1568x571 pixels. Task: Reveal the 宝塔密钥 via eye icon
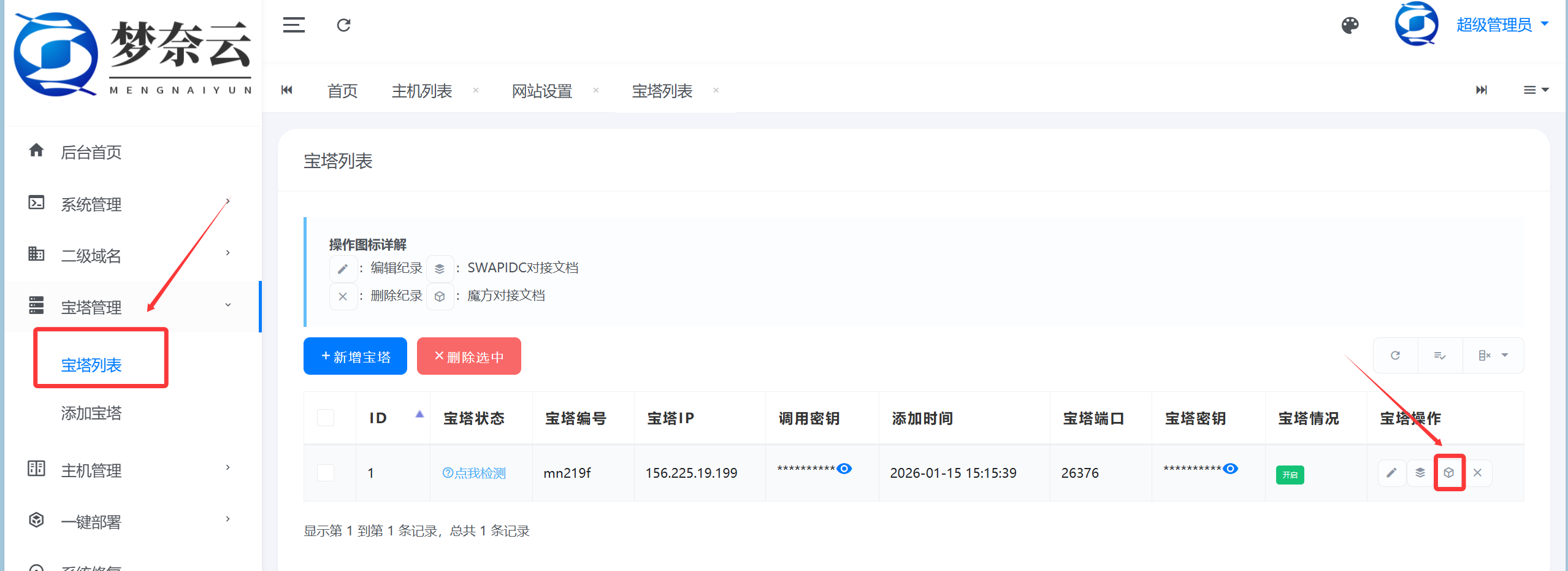tap(1230, 469)
